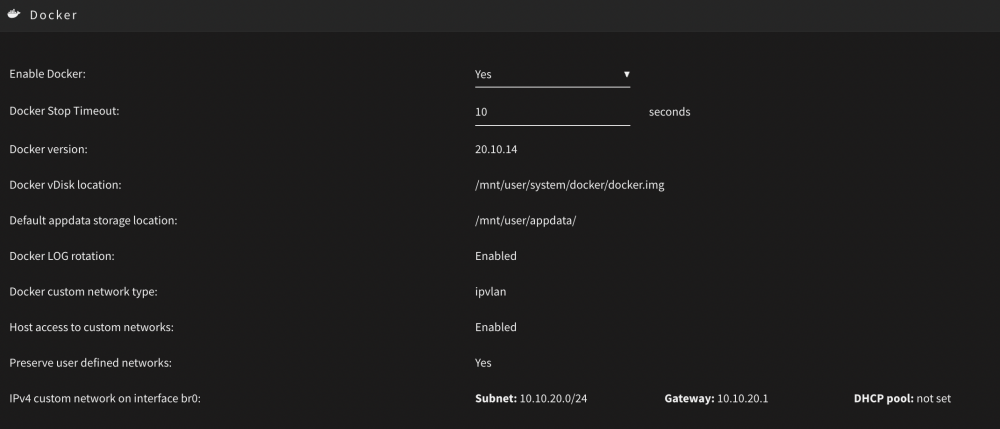Click the Yes value for preserve networks
This screenshot has width=1000, height=429.
coord(483,363)
